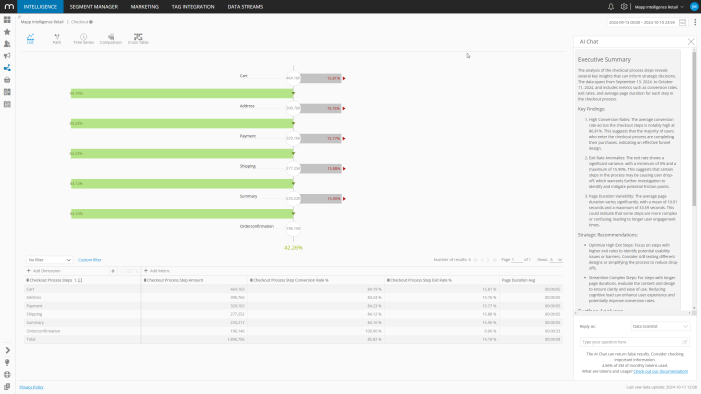Open the No filter dropdown
The image size is (701, 394).
click(x=49, y=260)
